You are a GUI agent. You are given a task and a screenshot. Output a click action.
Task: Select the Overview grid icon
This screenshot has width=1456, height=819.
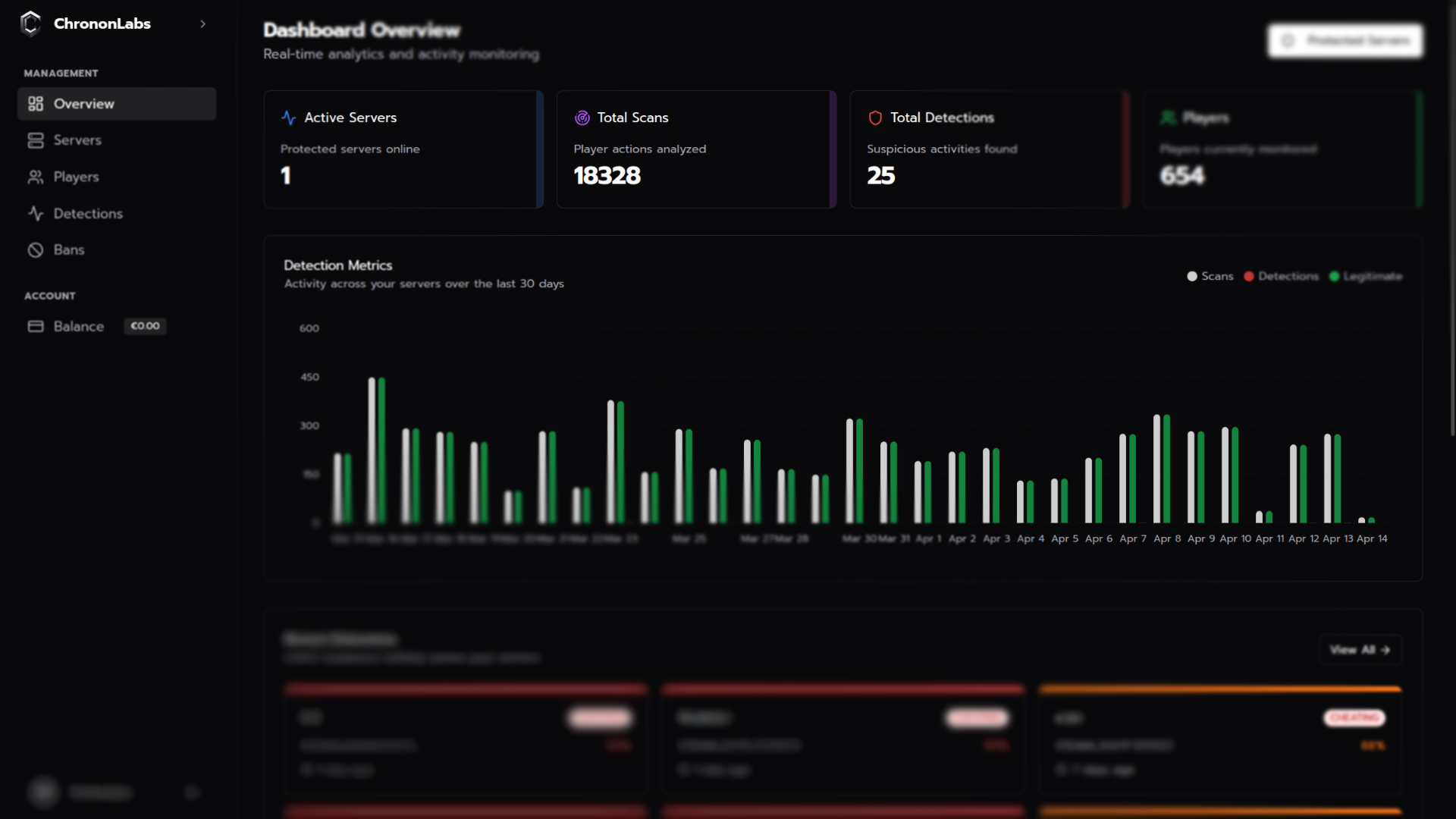click(36, 104)
